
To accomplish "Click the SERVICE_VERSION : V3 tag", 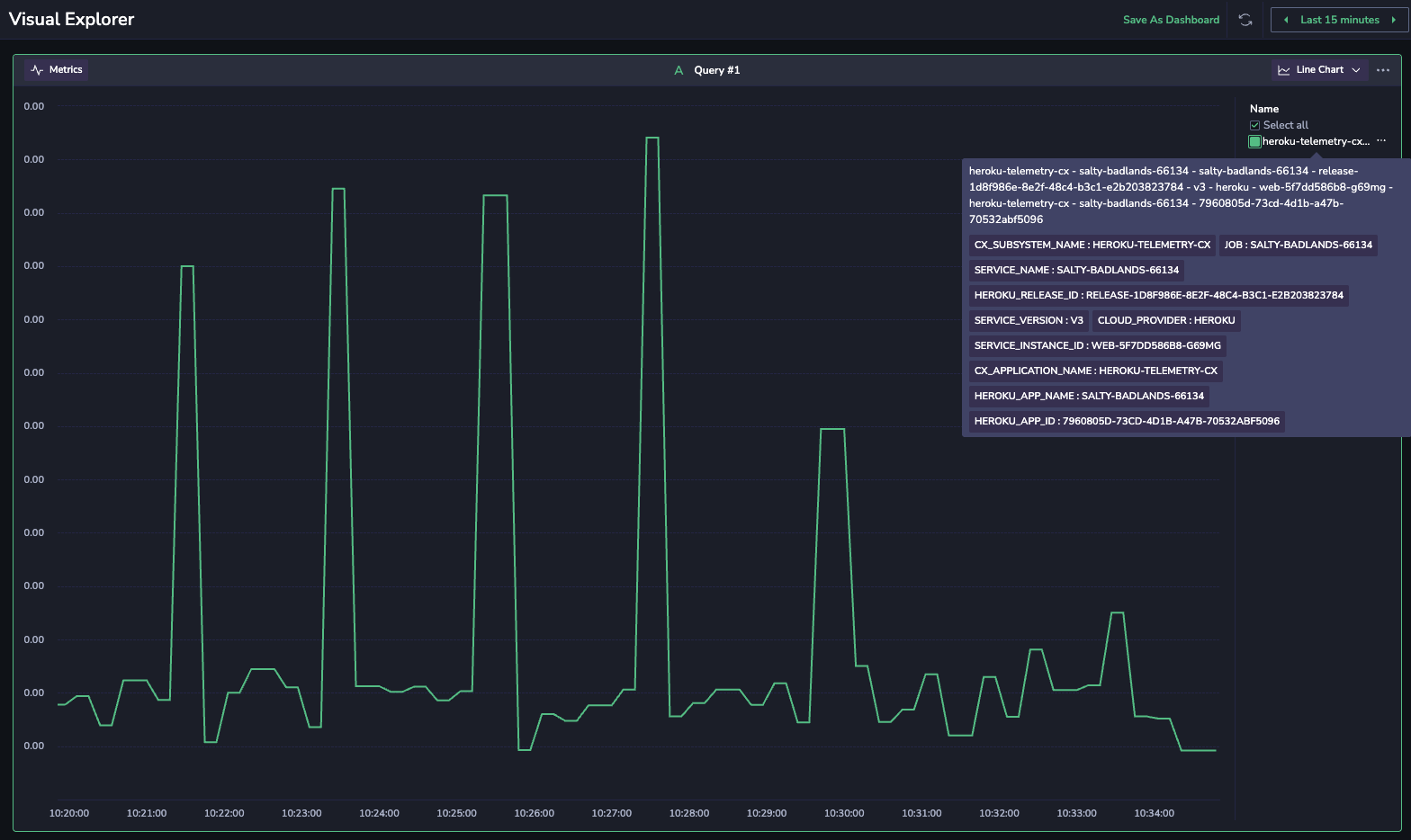I will click(1029, 320).
